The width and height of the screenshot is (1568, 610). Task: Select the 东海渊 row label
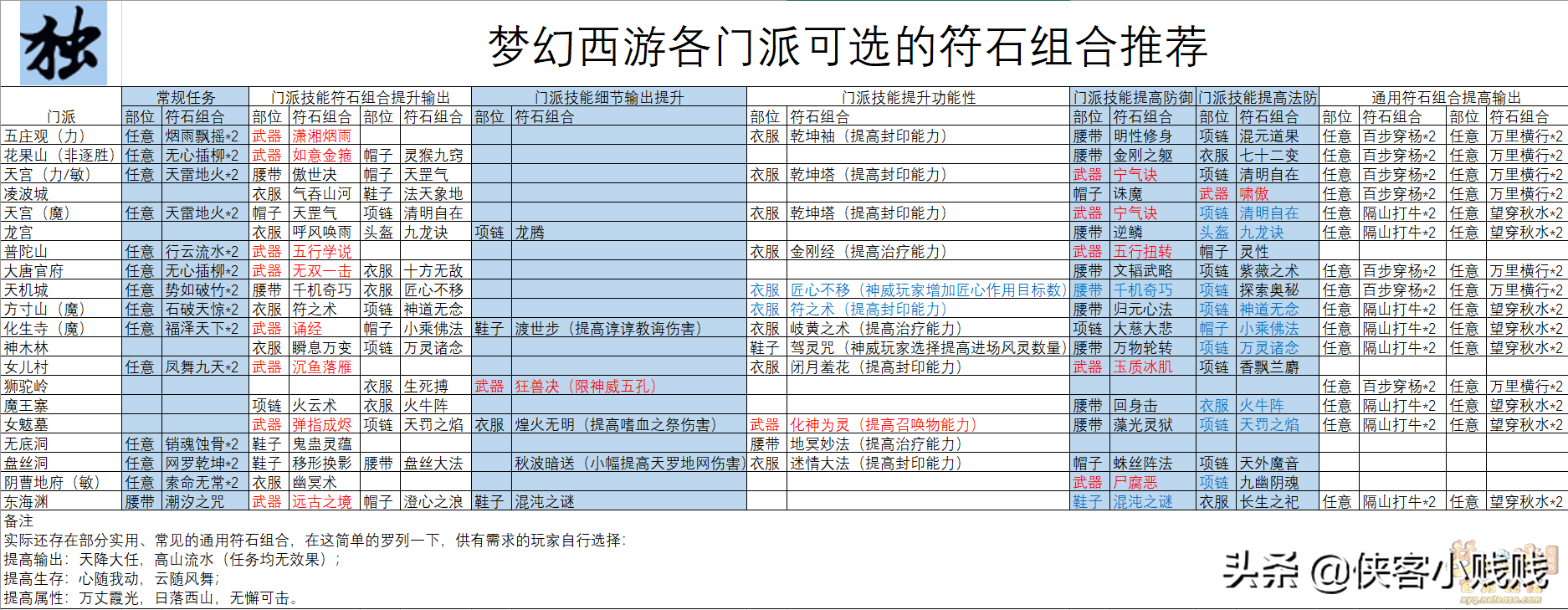(61, 501)
